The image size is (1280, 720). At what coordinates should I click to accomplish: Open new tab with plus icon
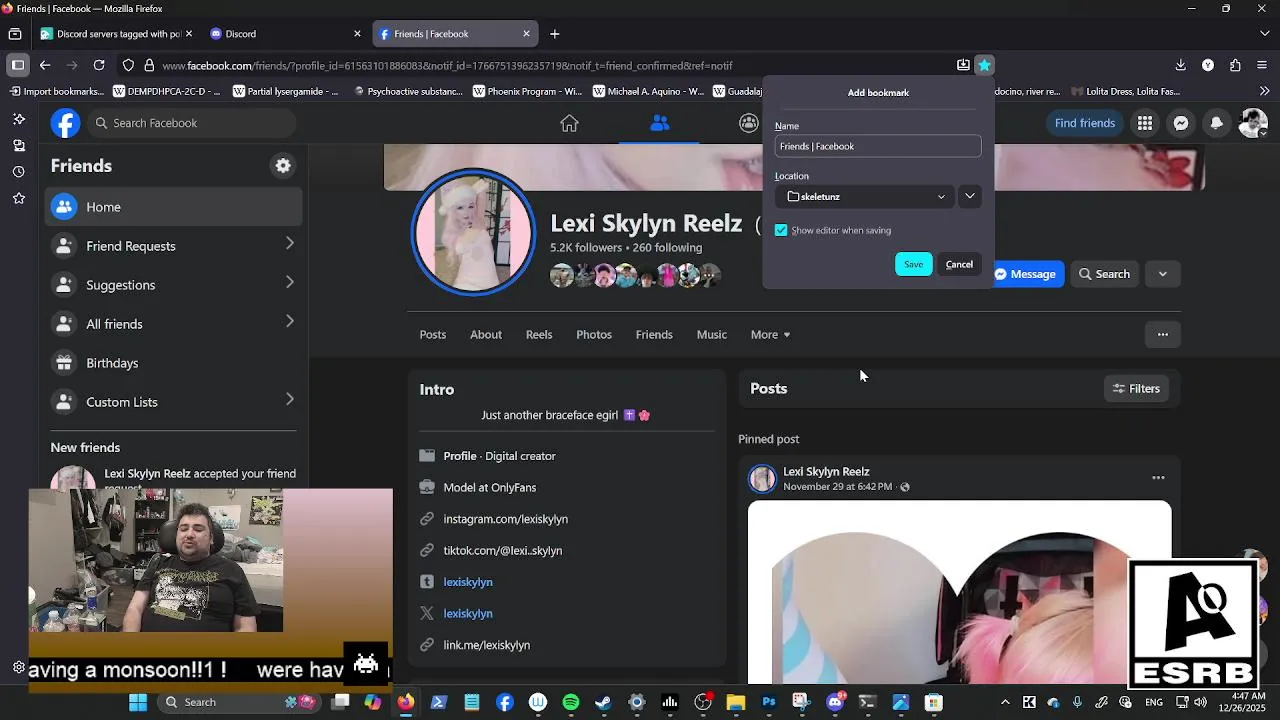pyautogui.click(x=554, y=34)
